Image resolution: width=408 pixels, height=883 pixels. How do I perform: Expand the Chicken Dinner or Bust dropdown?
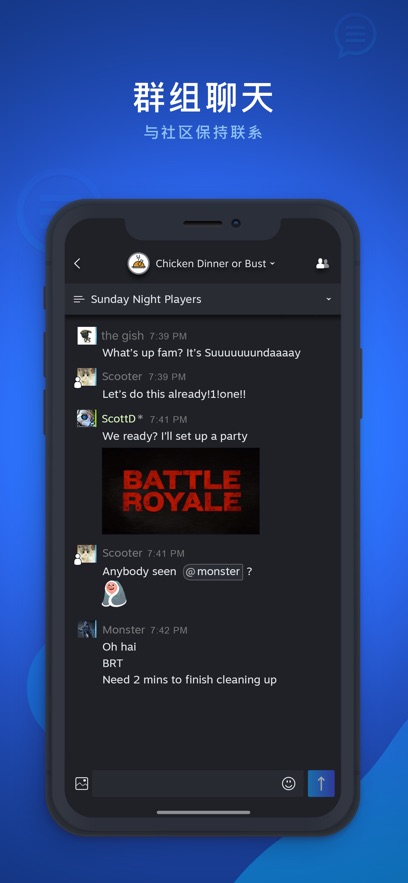272,264
